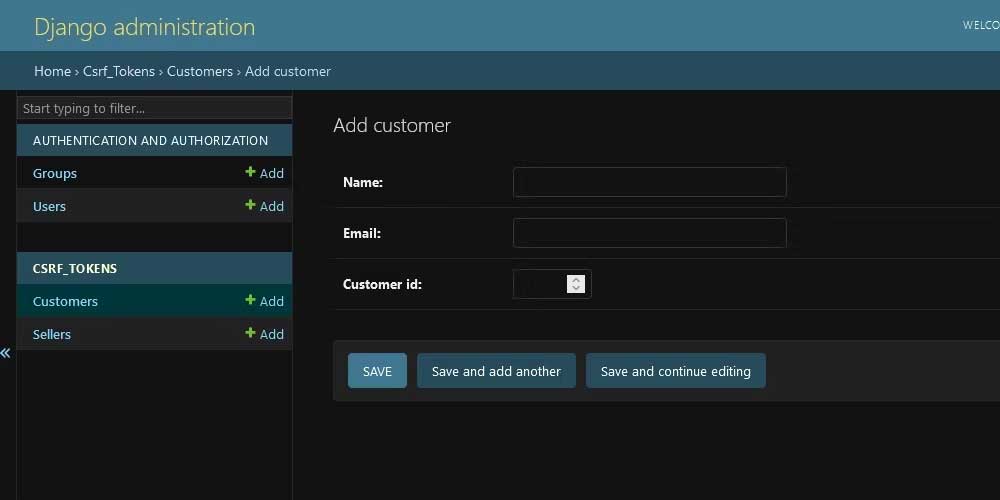Open the Users sidebar link
This screenshot has width=1000, height=500.
tap(49, 206)
